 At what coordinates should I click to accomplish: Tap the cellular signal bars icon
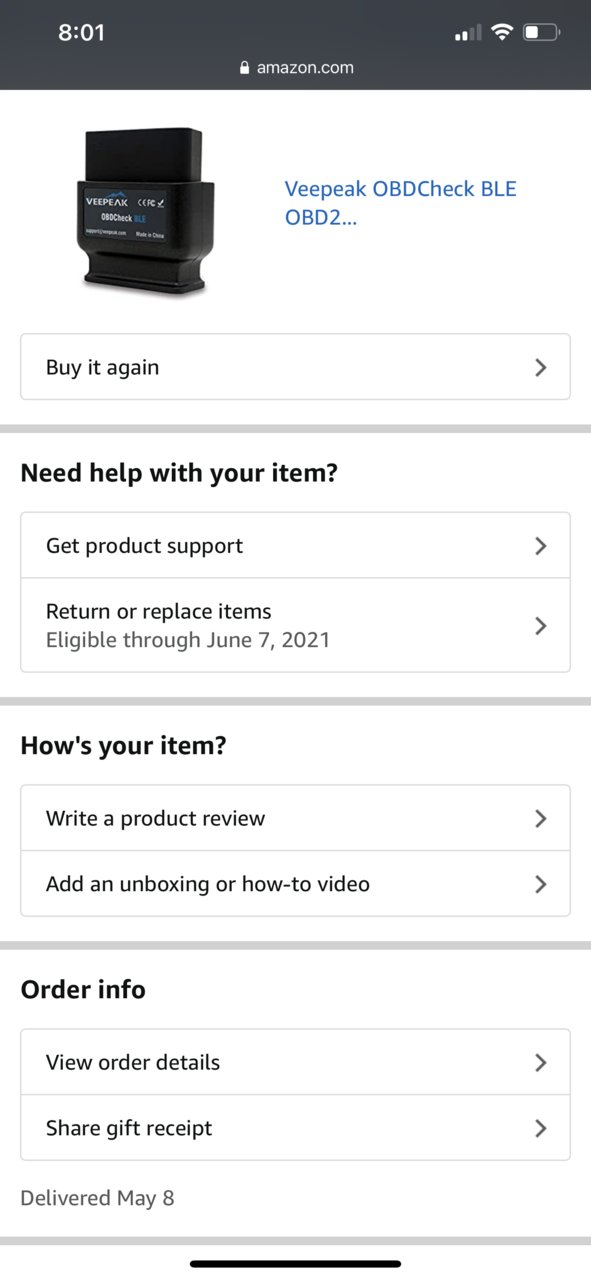pos(468,33)
